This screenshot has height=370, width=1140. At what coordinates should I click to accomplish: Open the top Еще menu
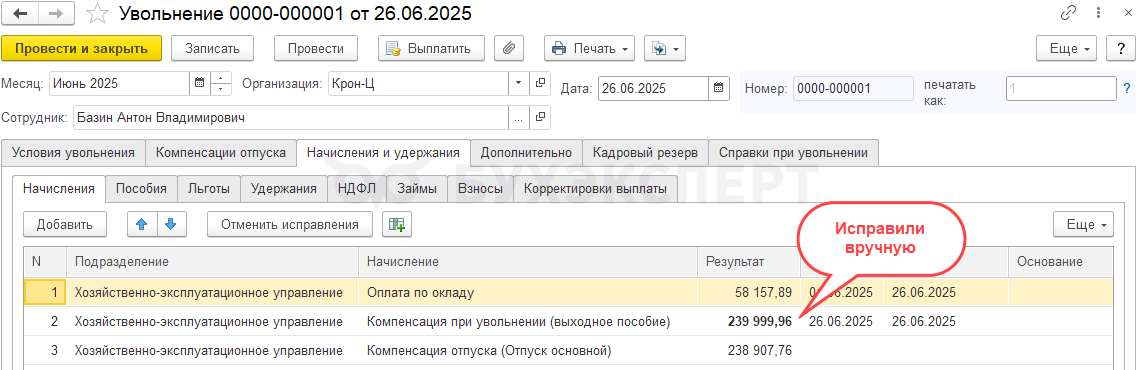coord(1067,49)
